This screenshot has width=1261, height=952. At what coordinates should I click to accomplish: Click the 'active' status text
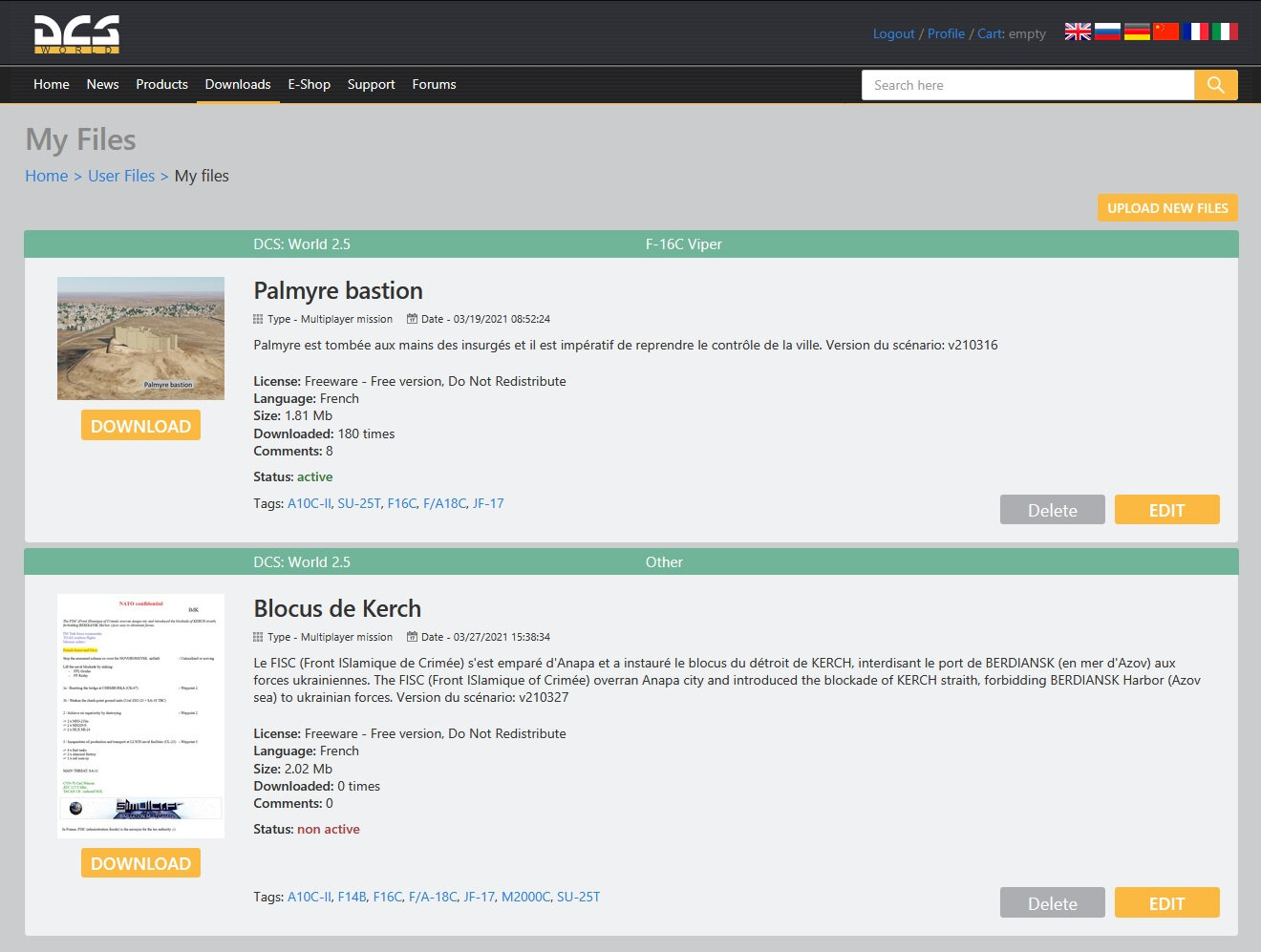click(315, 476)
